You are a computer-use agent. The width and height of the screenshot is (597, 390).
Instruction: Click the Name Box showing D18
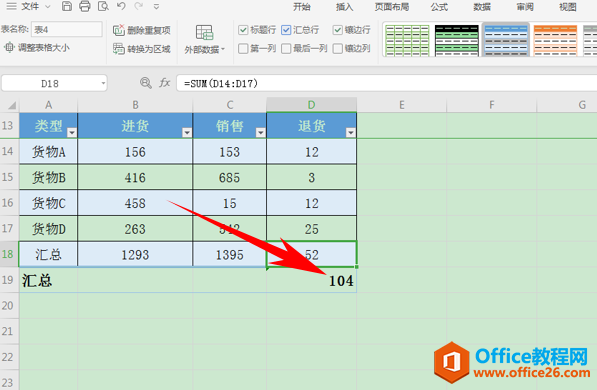50,83
